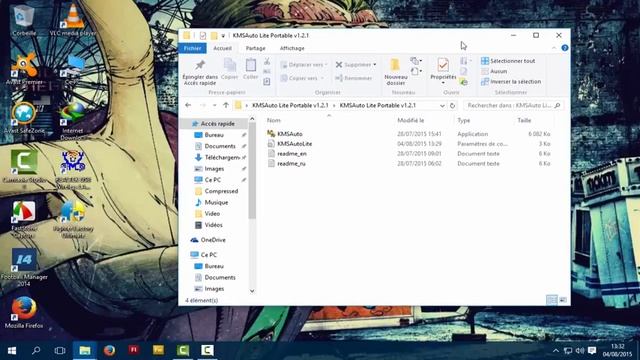
Task: Show hidden system tray icons chevron
Action: (x=556, y=351)
